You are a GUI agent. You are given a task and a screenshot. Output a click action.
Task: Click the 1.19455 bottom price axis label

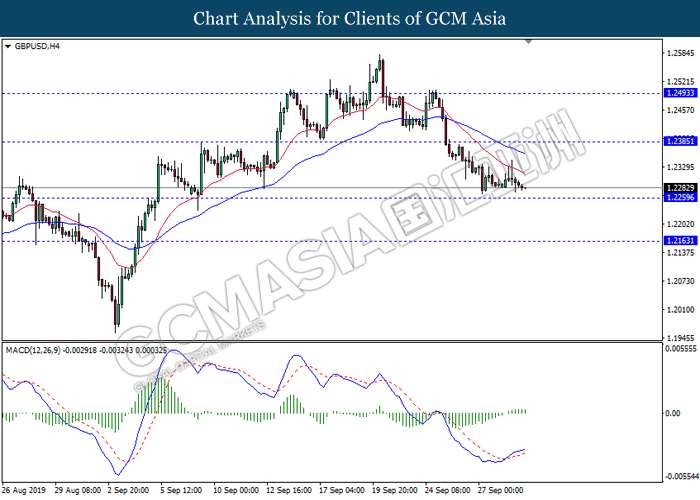pos(680,338)
